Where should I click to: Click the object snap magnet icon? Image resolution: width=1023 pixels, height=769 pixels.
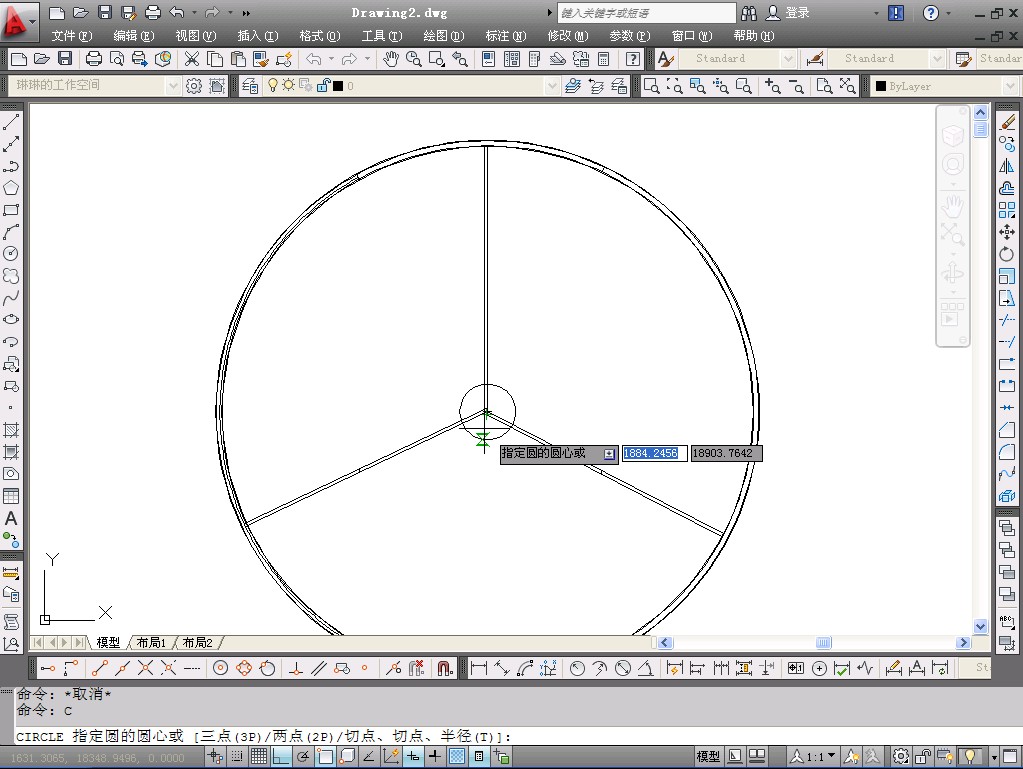[x=445, y=668]
